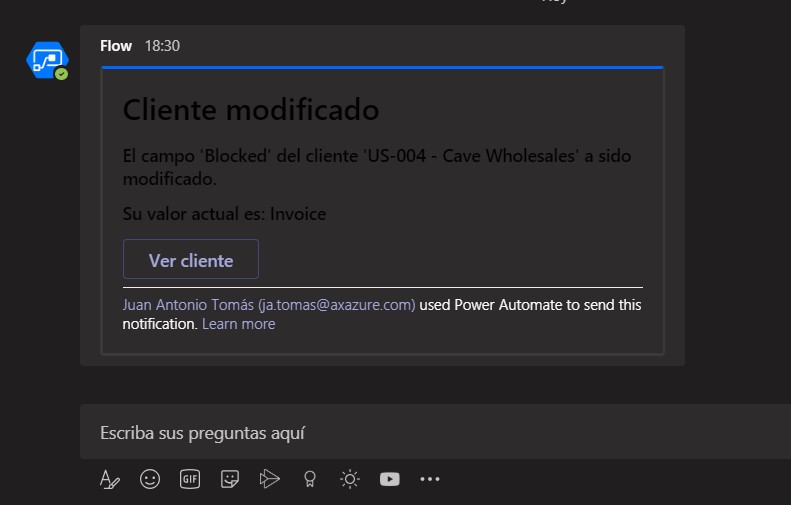The height and width of the screenshot is (505, 791).
Task: Click the Ver cliente button
Action: tap(191, 259)
